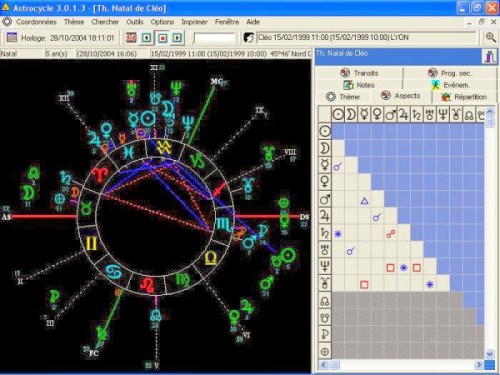Click the Sun column header in aspects grid

coord(338,115)
